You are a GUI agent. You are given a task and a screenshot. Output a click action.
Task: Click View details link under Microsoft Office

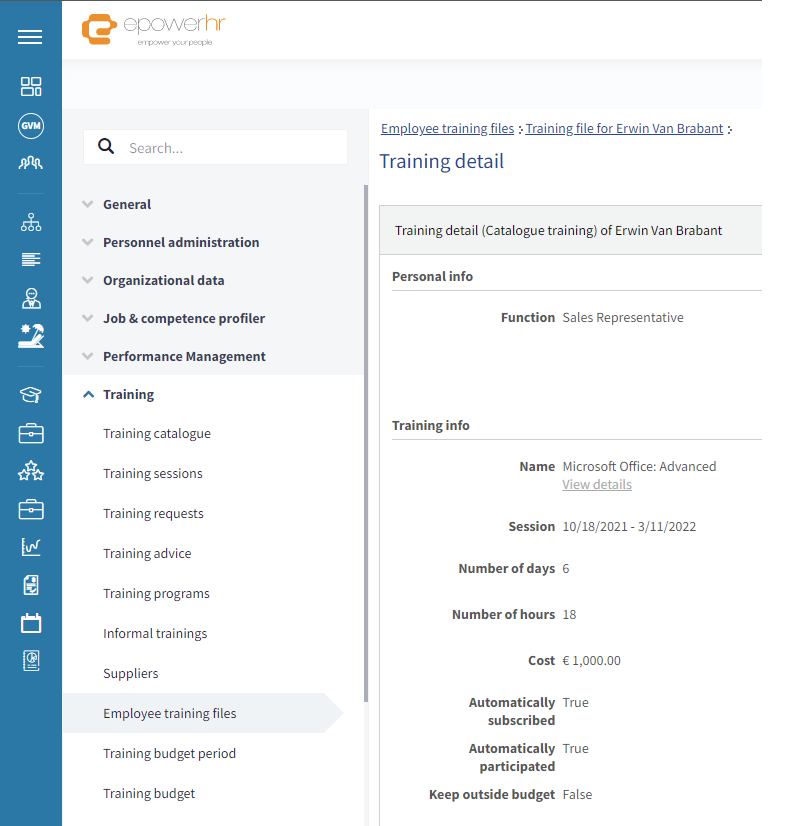597,485
